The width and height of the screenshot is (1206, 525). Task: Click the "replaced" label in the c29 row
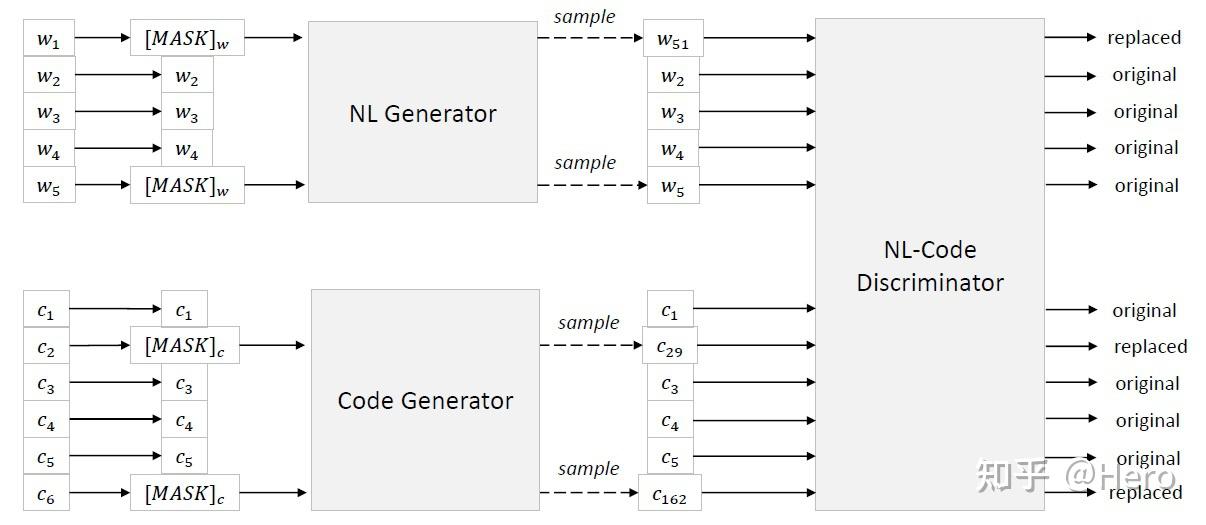[1150, 346]
